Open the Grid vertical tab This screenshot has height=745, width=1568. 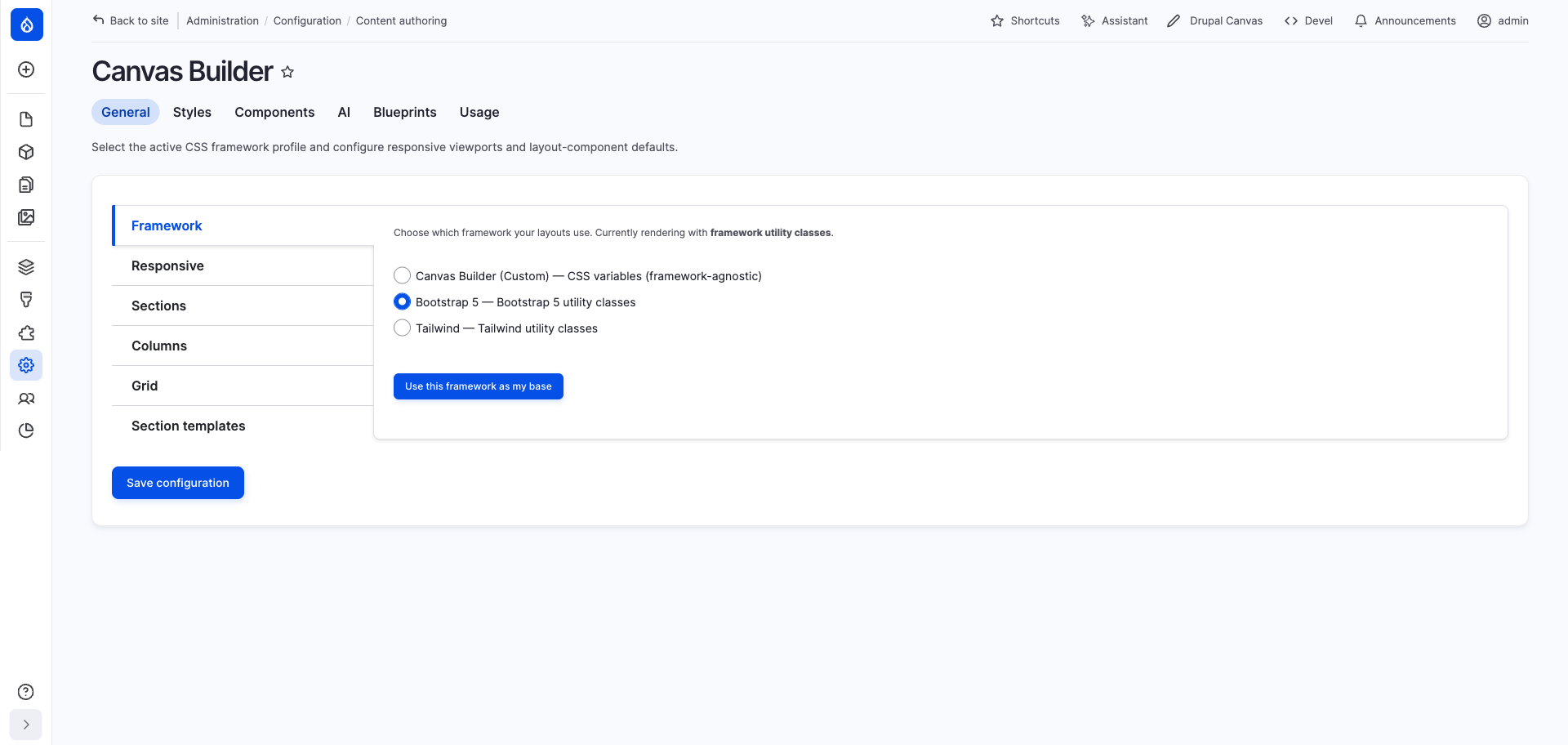pyautogui.click(x=243, y=386)
